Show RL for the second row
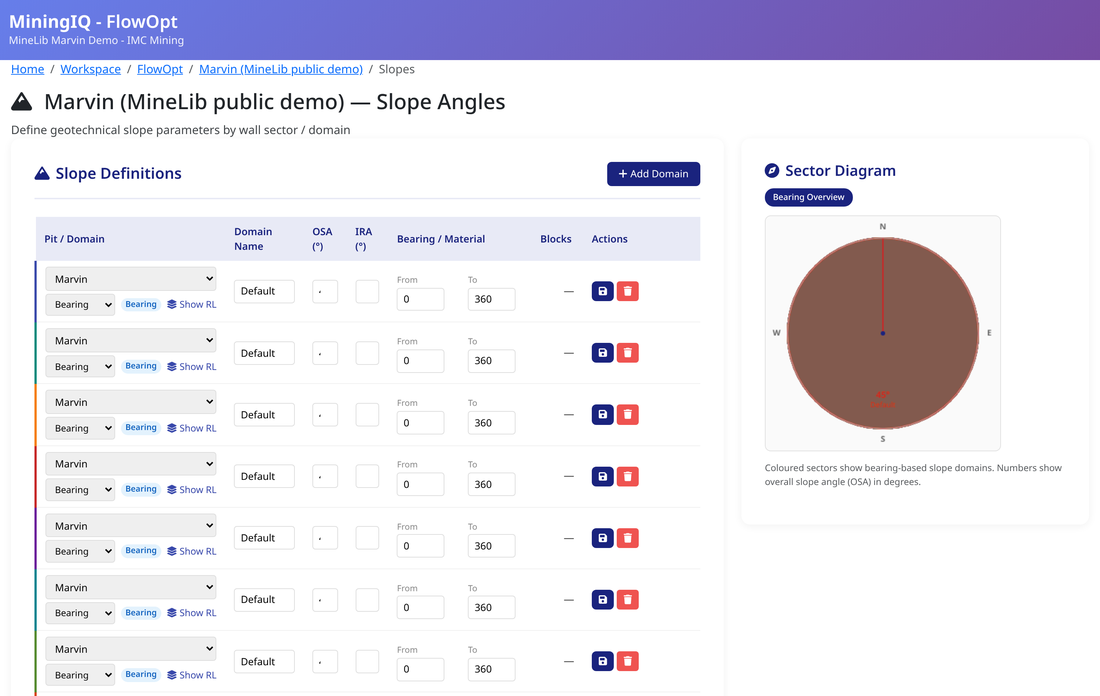 click(192, 366)
